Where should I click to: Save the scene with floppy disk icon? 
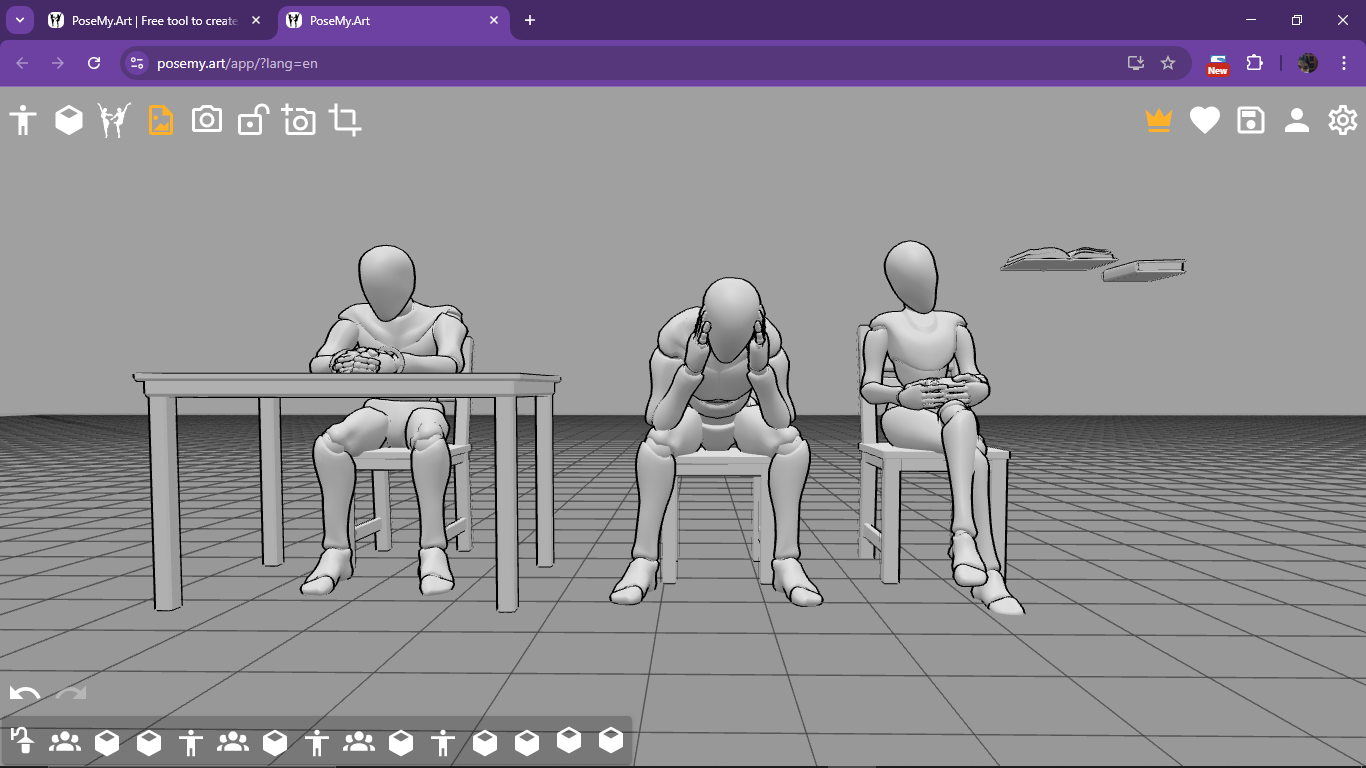(1251, 121)
